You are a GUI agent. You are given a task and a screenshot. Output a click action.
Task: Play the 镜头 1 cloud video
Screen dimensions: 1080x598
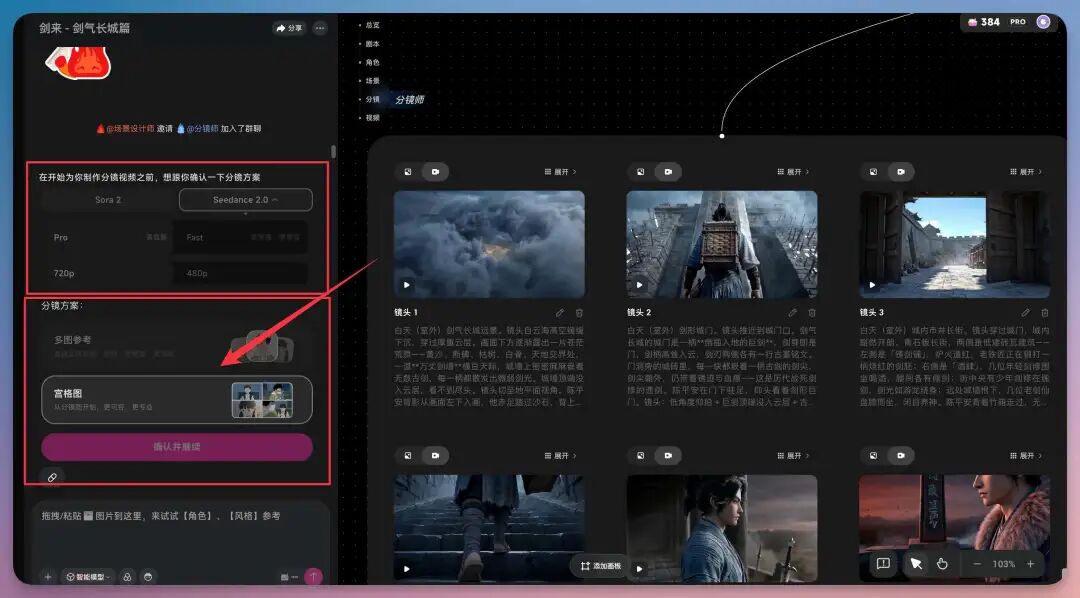pyautogui.click(x=406, y=285)
